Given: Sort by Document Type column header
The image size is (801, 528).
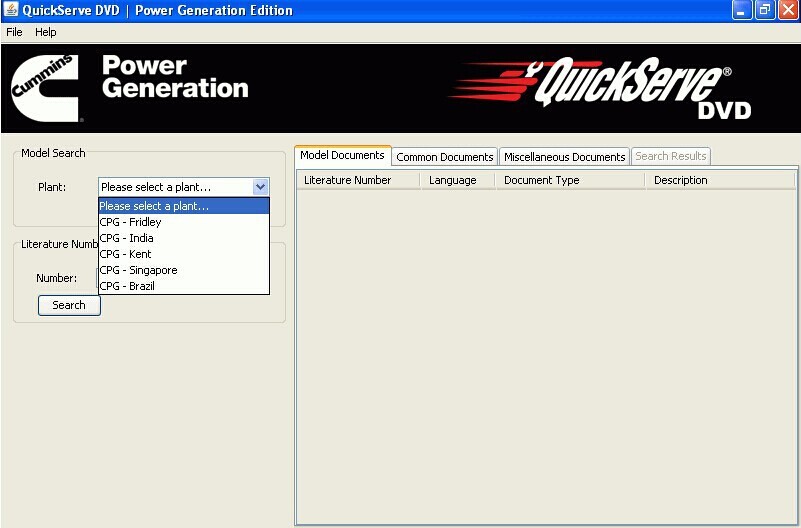Looking at the screenshot, I should pyautogui.click(x=570, y=180).
